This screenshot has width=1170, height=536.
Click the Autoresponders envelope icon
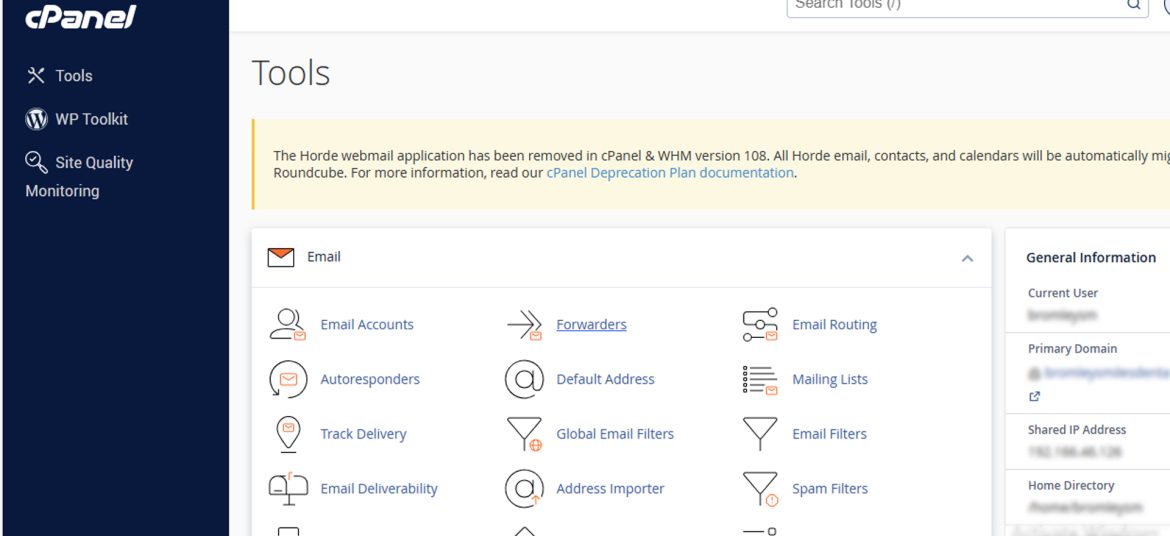[x=288, y=380]
